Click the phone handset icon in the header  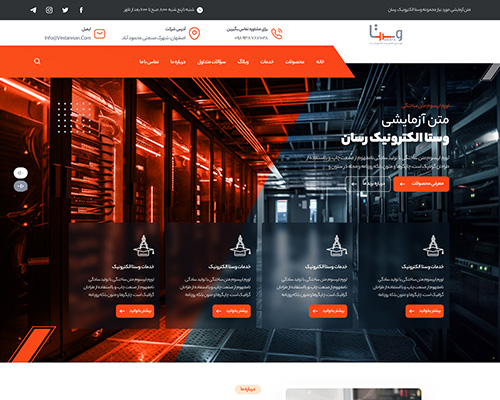pos(277,34)
